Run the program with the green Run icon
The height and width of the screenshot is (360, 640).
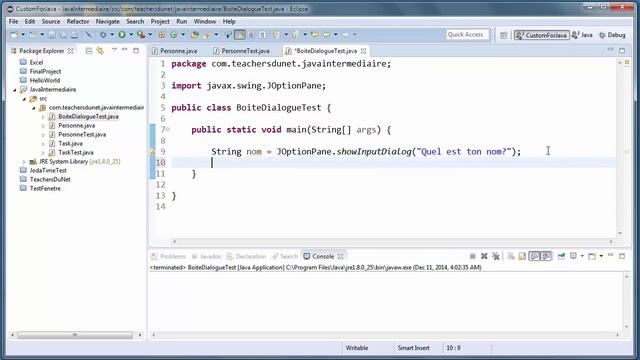(122, 35)
